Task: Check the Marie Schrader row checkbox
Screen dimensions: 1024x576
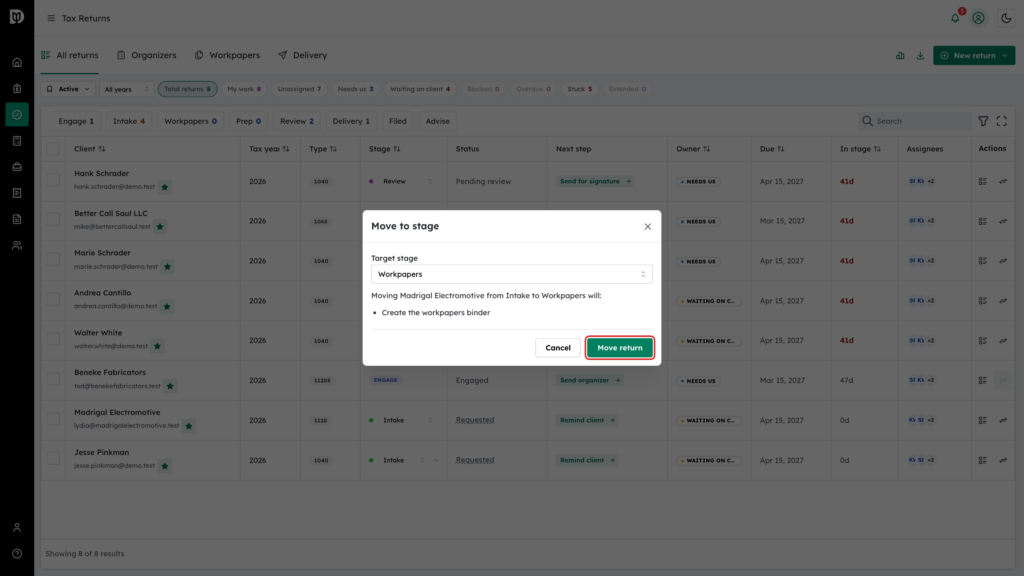Action: pyautogui.click(x=53, y=259)
